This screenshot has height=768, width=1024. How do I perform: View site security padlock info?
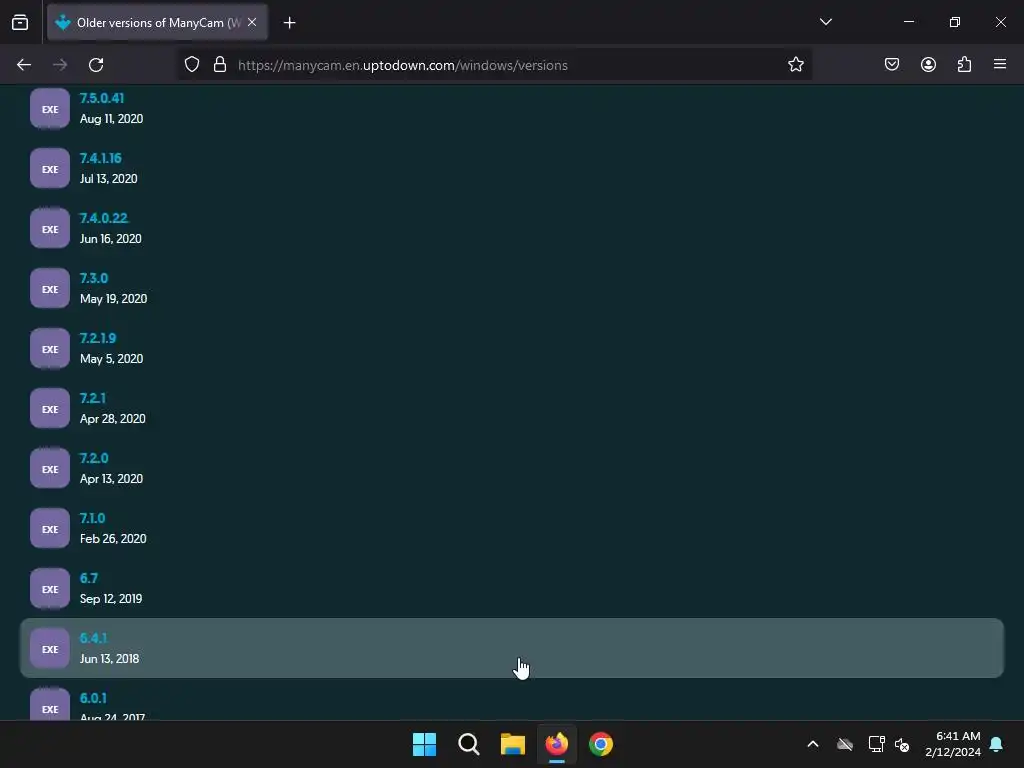coord(220,65)
